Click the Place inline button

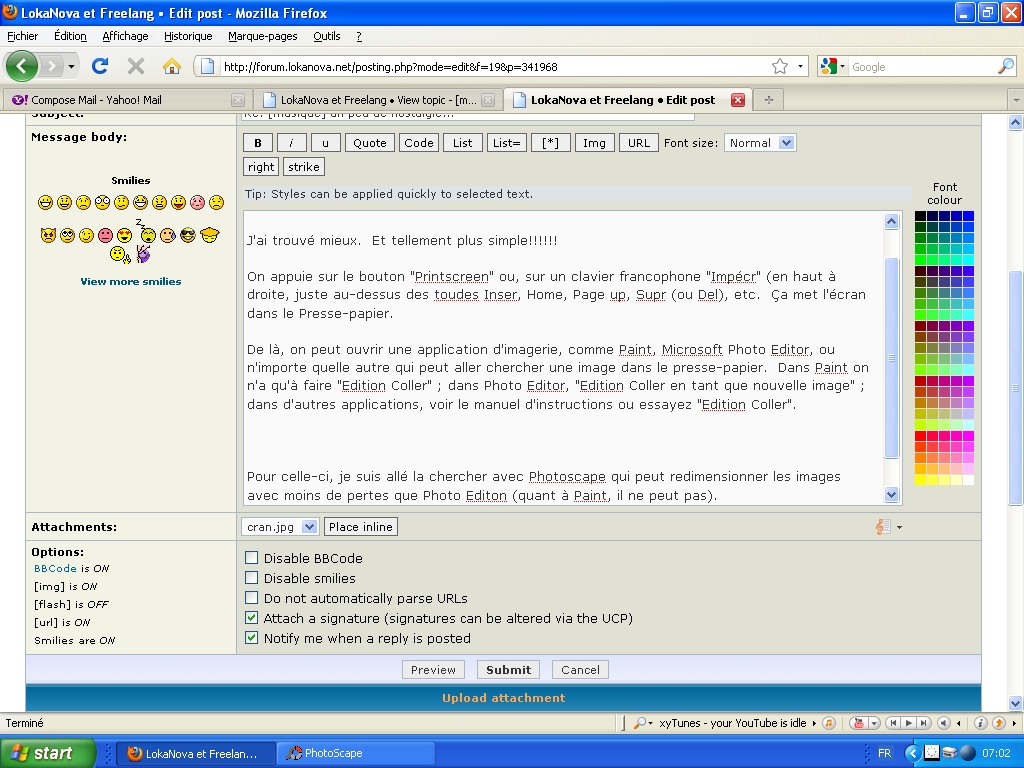point(360,527)
